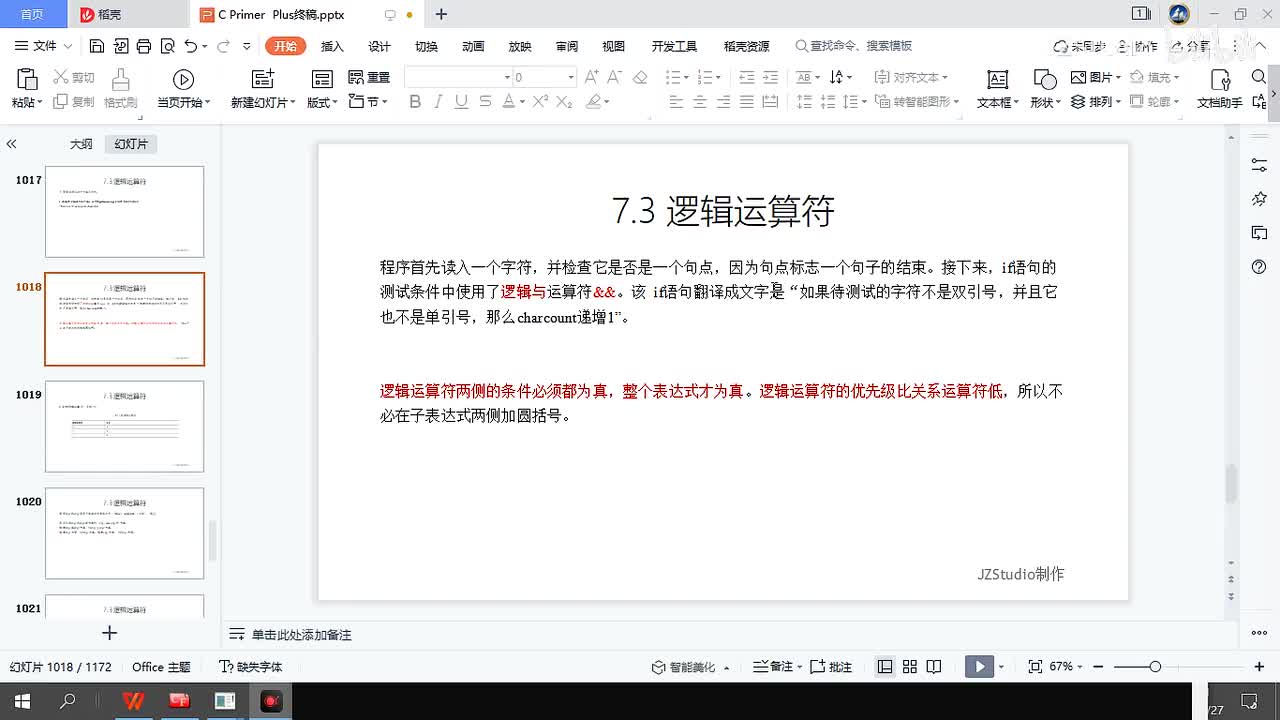
Task: Open the 文件 file menu
Action: pos(44,46)
